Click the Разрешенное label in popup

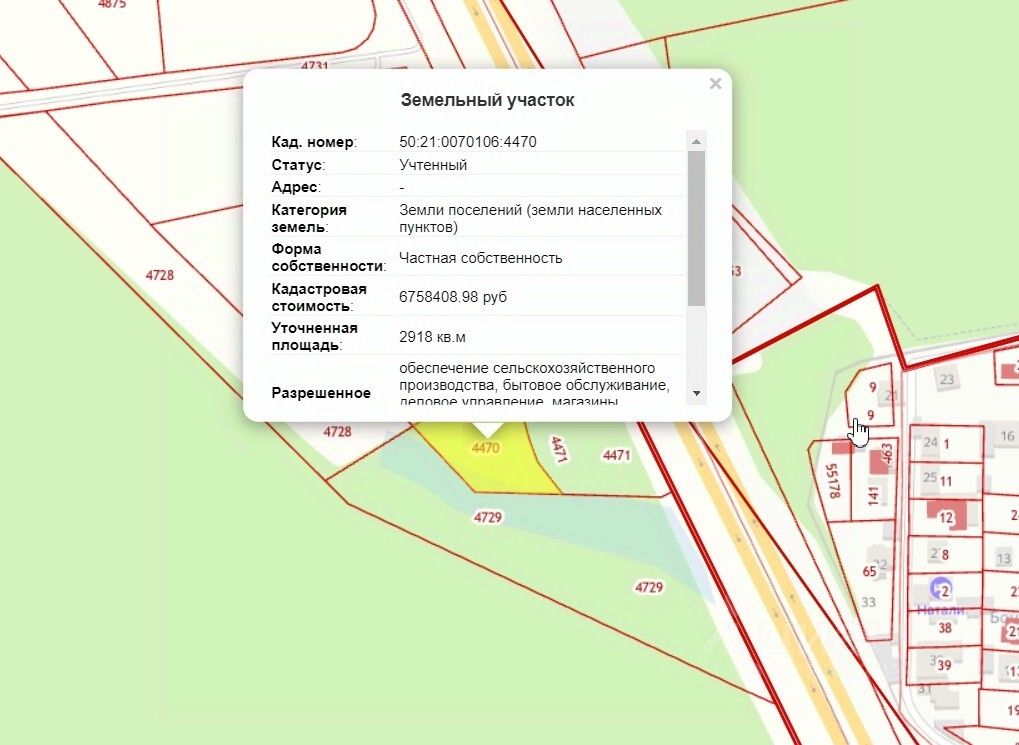pyautogui.click(x=321, y=393)
